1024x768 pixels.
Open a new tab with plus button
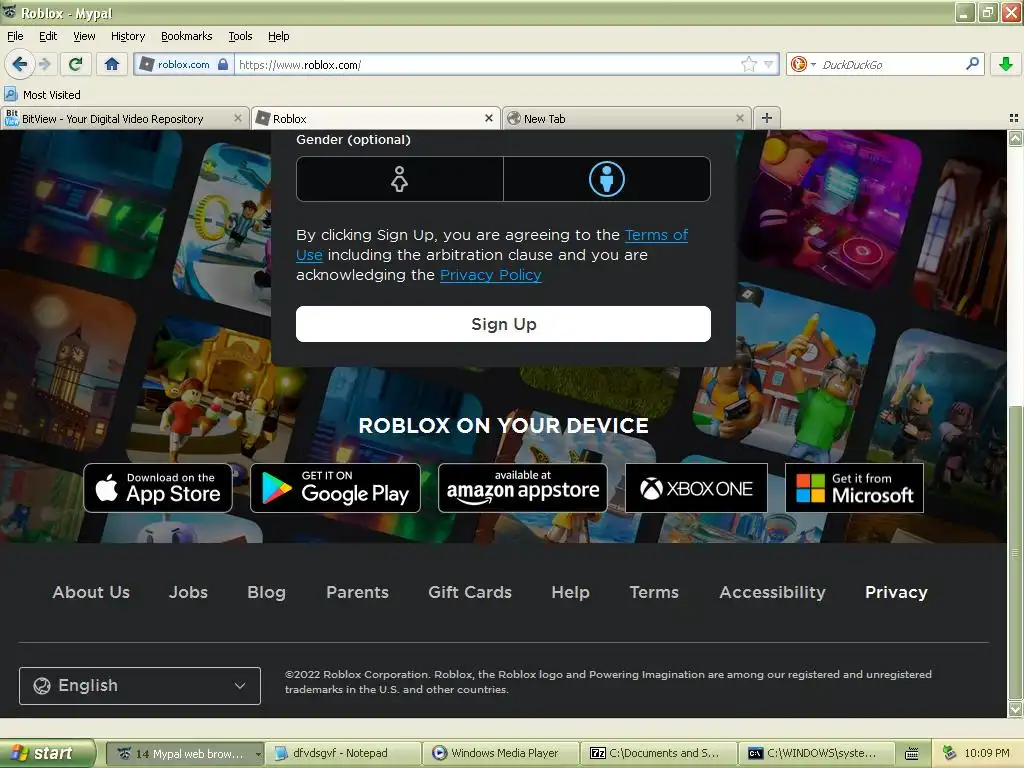point(767,118)
